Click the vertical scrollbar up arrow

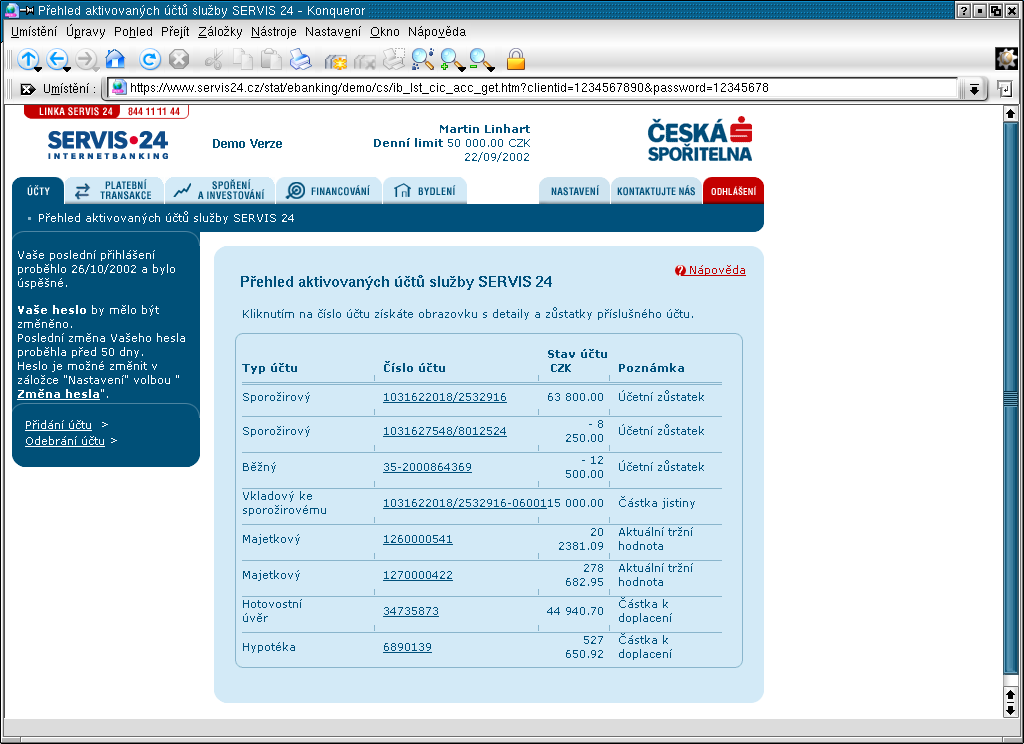[x=1010, y=114]
